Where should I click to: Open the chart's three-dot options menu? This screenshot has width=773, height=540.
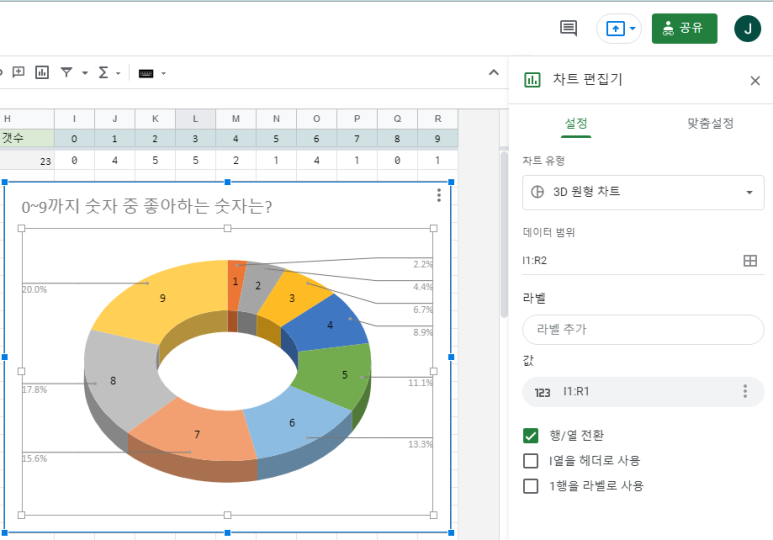438,195
